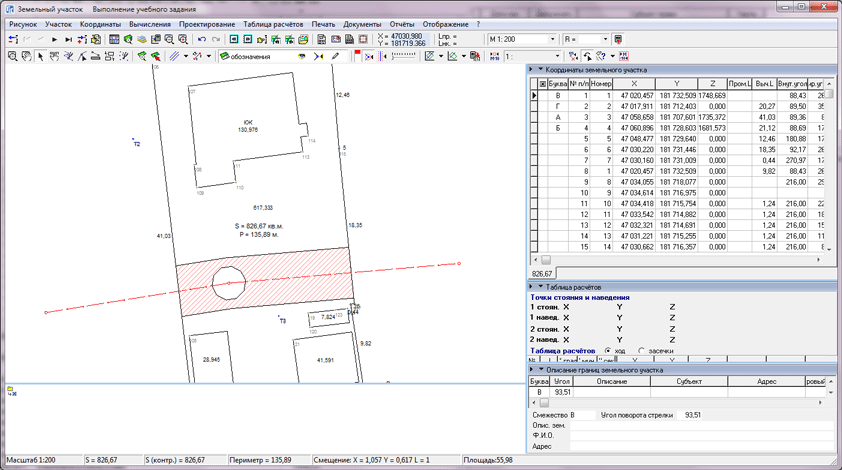842x470 pixels.
Task: Open the Участок menu
Action: (x=59, y=24)
